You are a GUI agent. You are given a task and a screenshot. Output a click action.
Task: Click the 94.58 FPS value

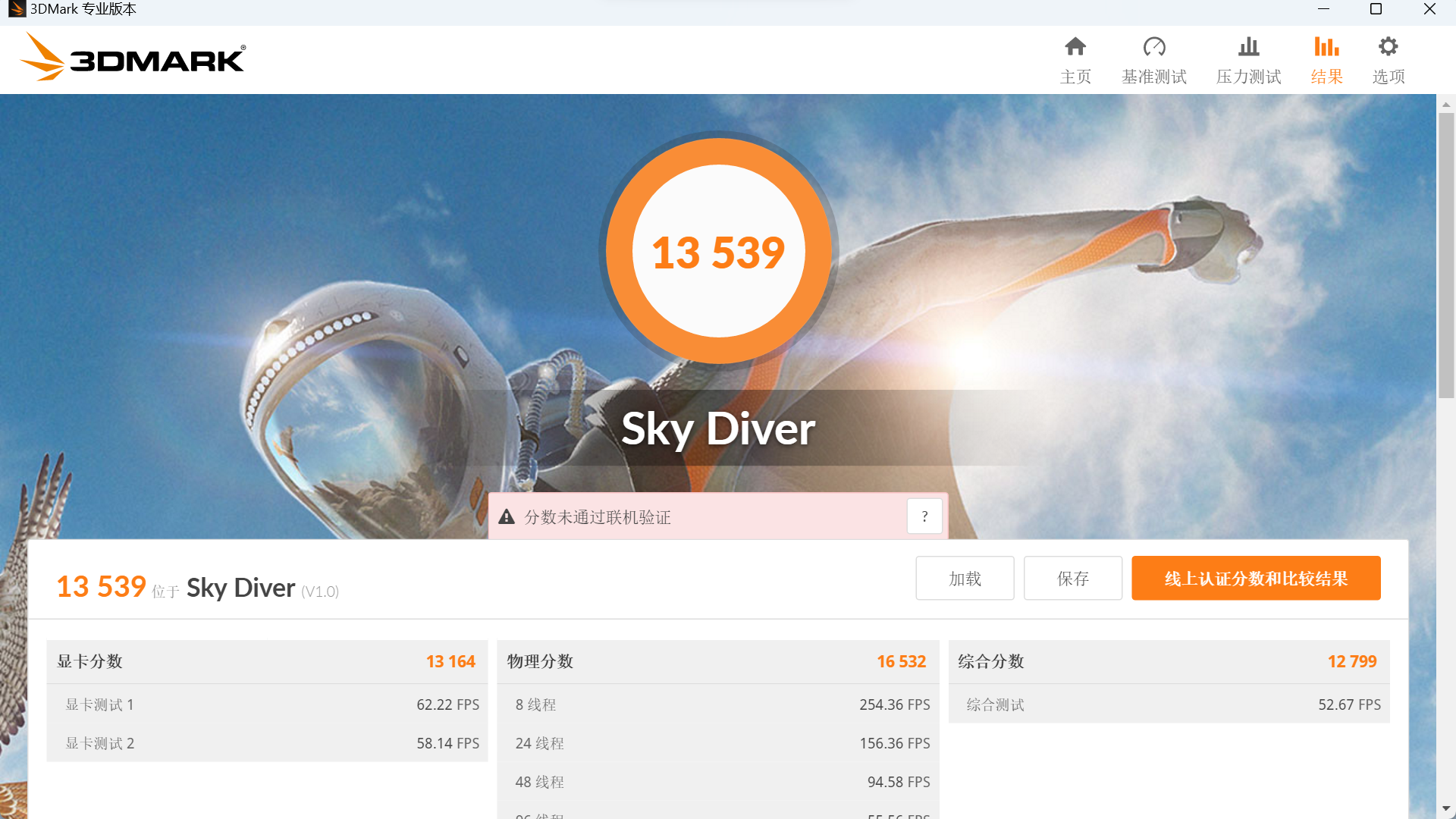click(899, 782)
